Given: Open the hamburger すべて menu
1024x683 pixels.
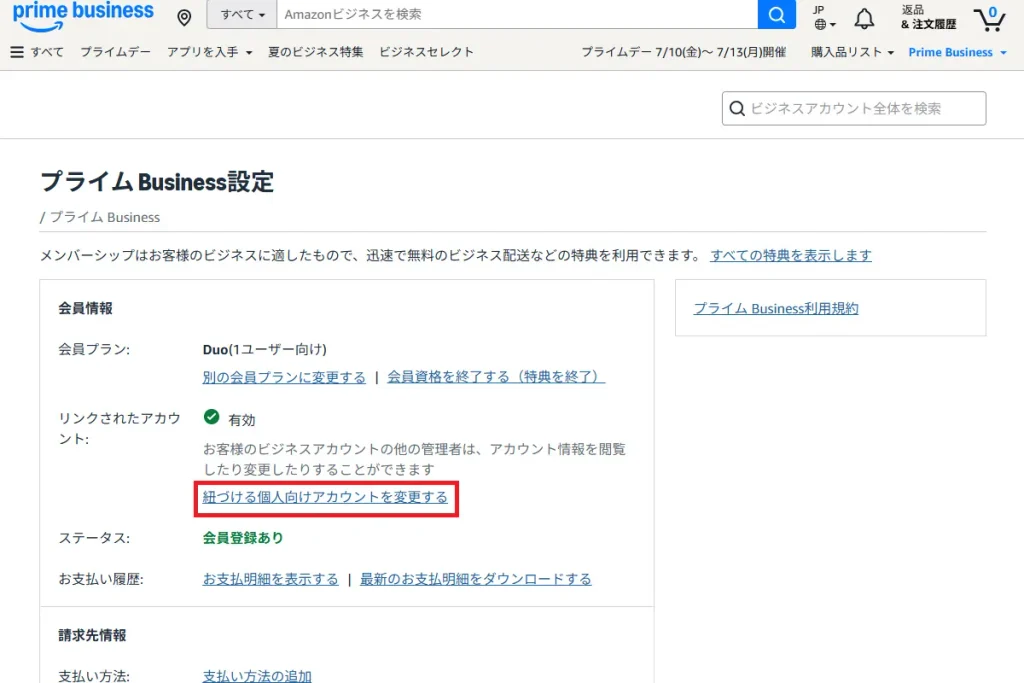Looking at the screenshot, I should point(37,52).
